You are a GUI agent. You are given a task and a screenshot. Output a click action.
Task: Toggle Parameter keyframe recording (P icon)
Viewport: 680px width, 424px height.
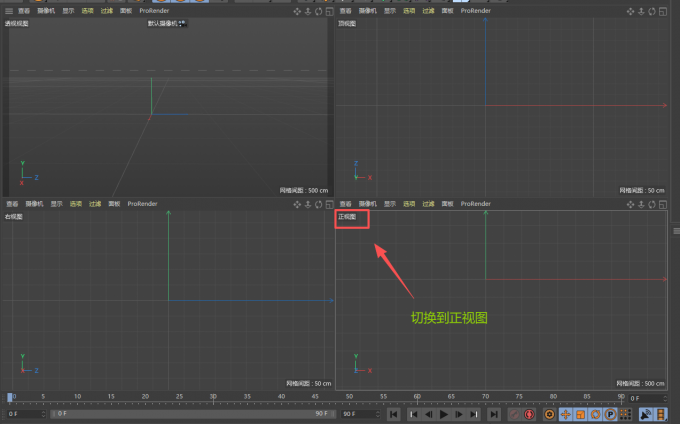610,414
